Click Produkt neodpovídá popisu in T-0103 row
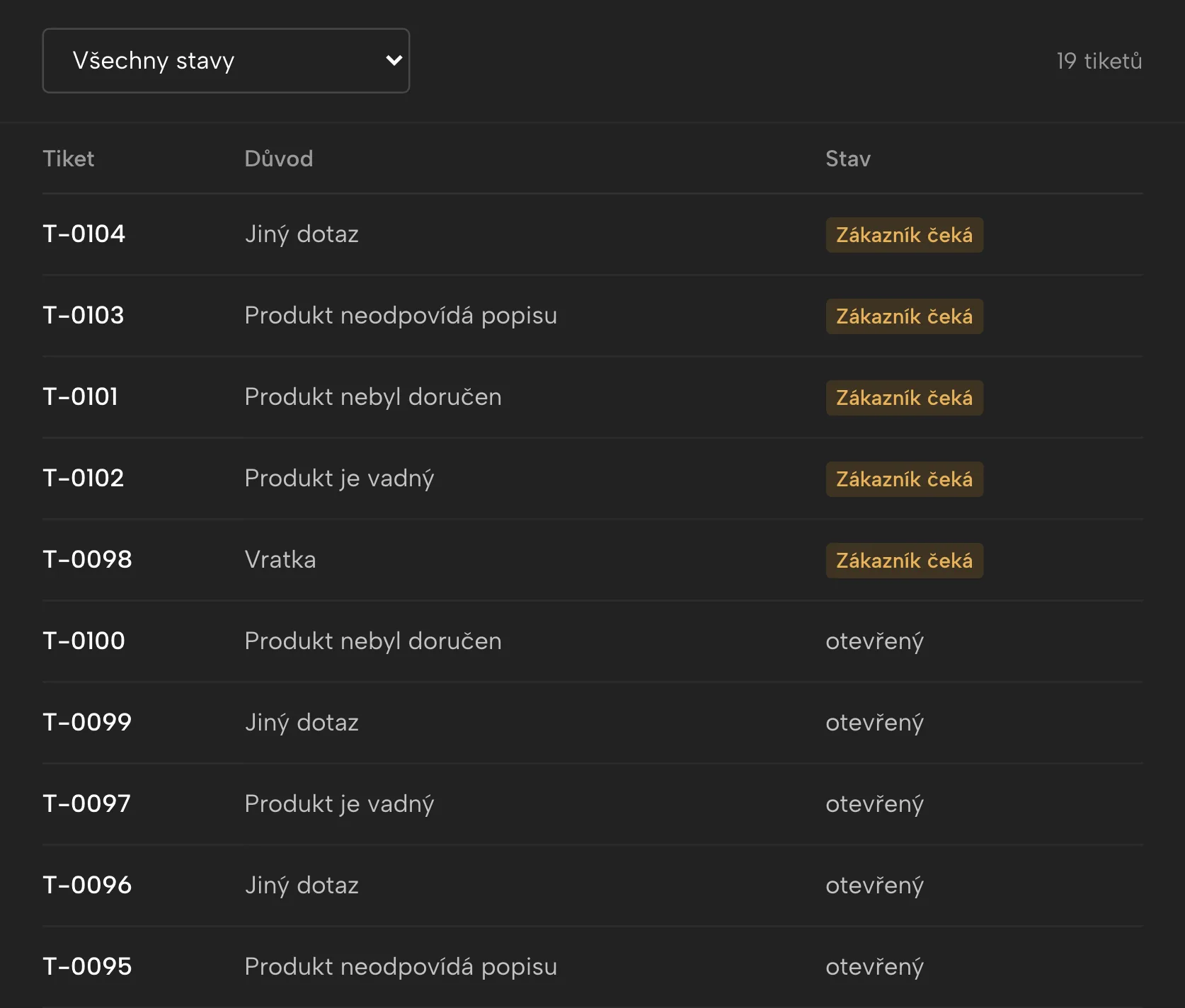The image size is (1185, 1008). [x=401, y=316]
